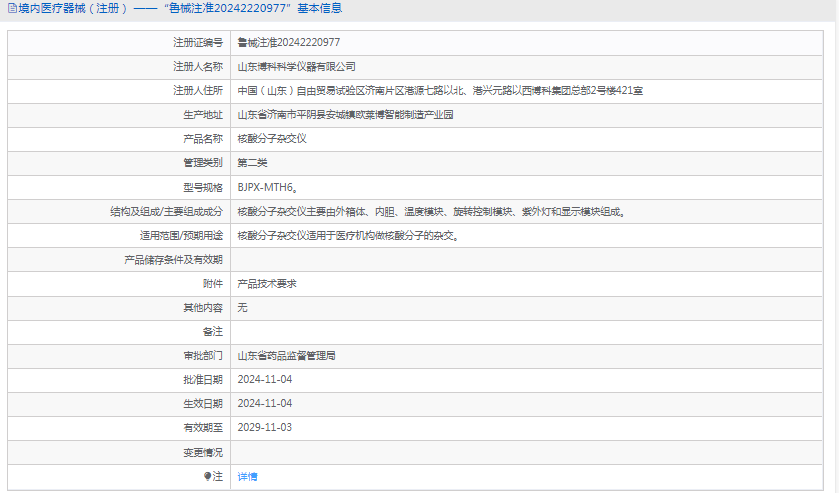Click the 有效期至 row label
Viewport: 839px width, 493px height.
(203, 428)
